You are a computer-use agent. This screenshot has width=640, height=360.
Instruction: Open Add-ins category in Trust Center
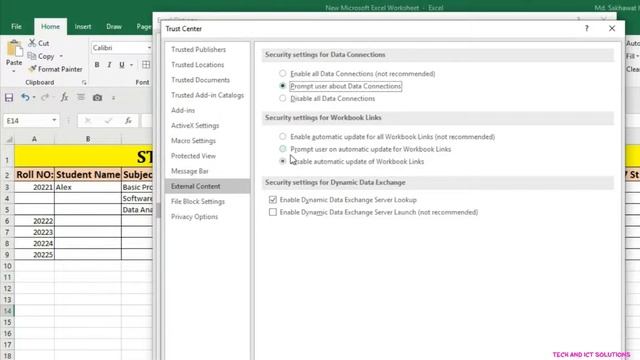183,110
